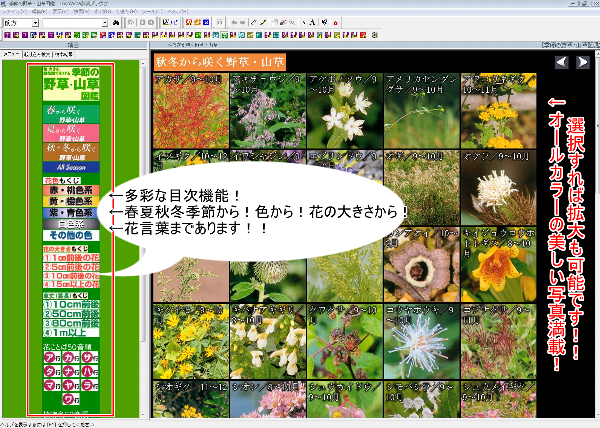Click the left menu panel vertical scrollbar
The image size is (600, 428).
pyautogui.click(x=143, y=238)
